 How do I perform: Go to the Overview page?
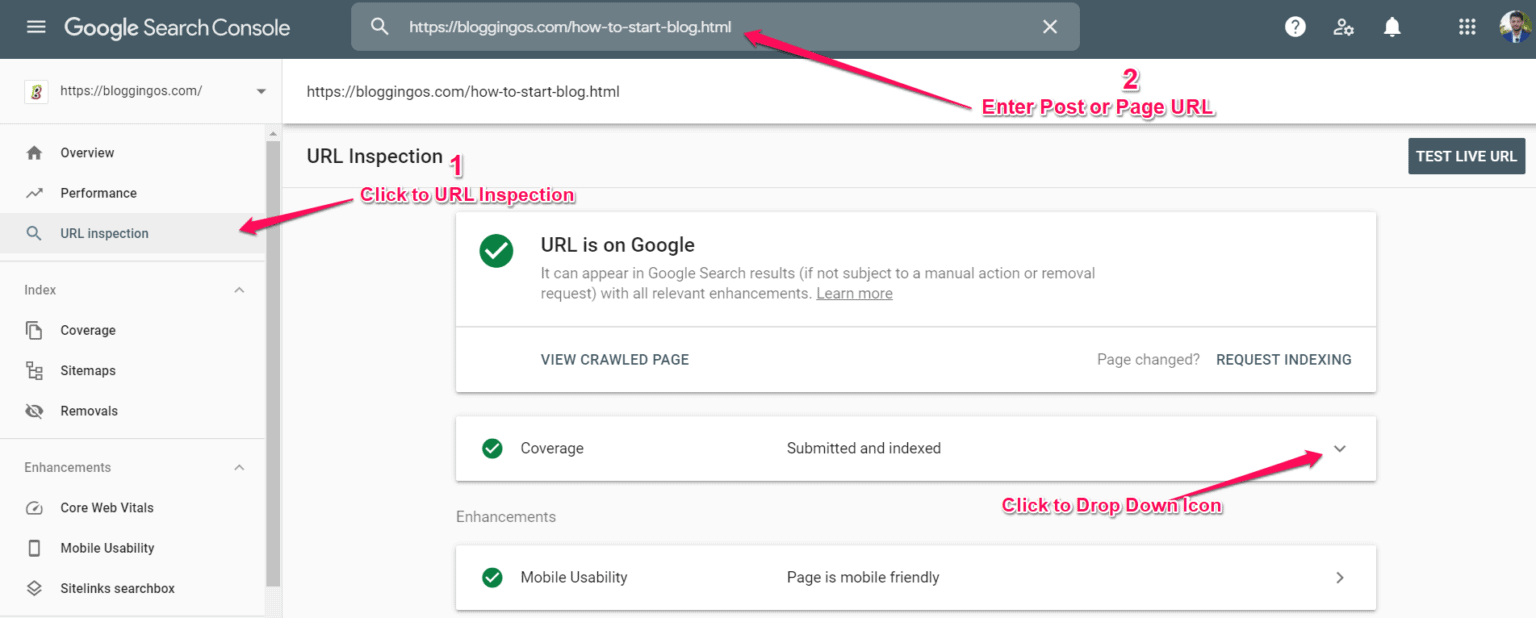pyautogui.click(x=87, y=152)
